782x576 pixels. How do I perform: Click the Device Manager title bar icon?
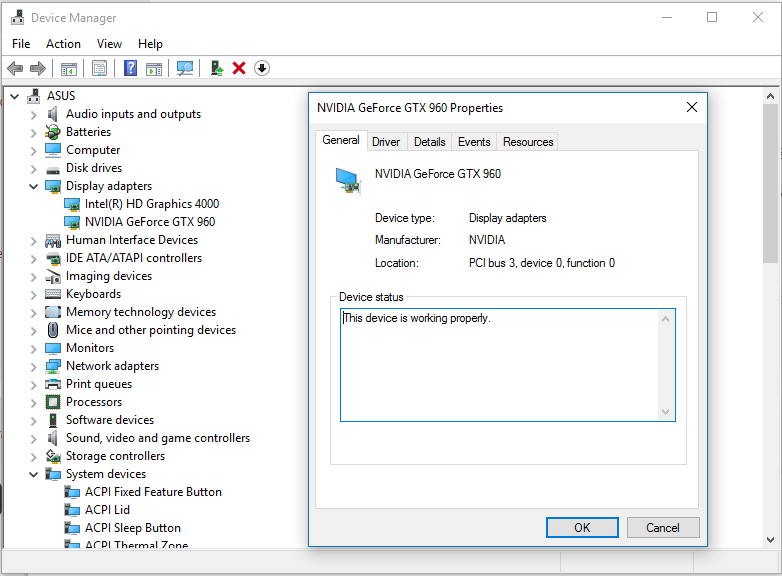17,17
